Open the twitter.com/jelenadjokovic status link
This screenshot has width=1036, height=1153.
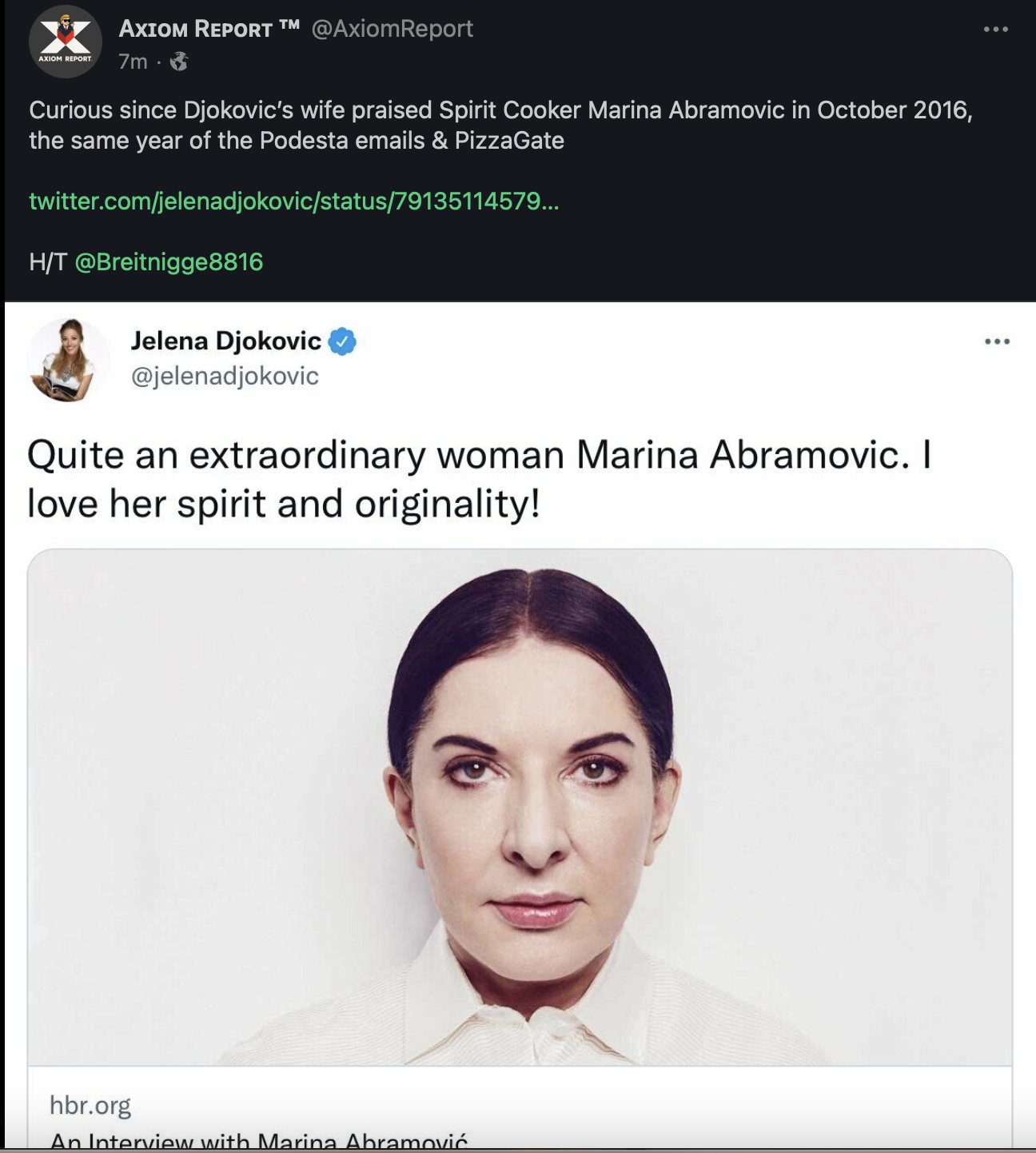[x=293, y=201]
